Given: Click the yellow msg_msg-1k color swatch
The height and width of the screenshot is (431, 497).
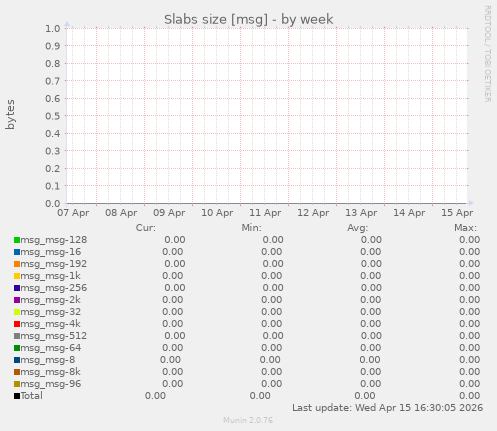Looking at the screenshot, I should pos(17,276).
